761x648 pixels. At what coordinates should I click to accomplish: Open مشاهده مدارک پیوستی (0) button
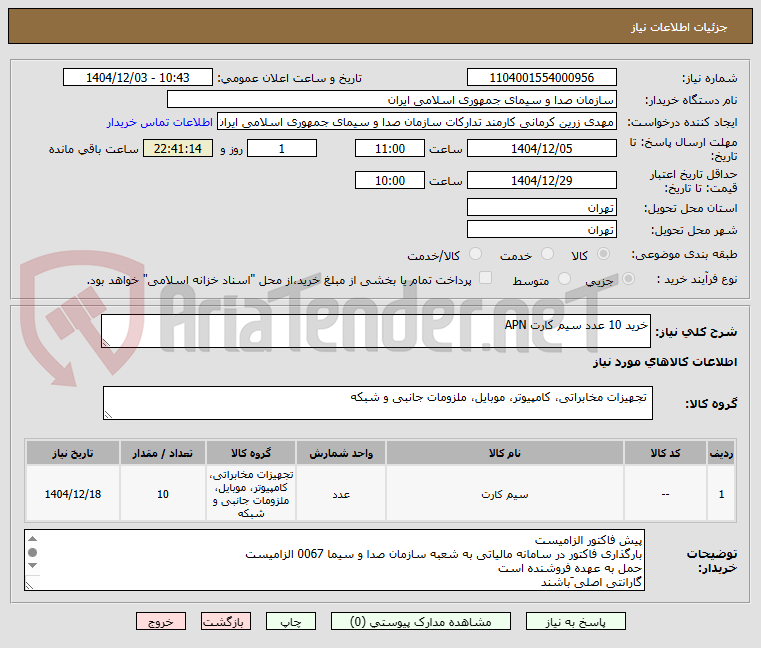coord(420,621)
